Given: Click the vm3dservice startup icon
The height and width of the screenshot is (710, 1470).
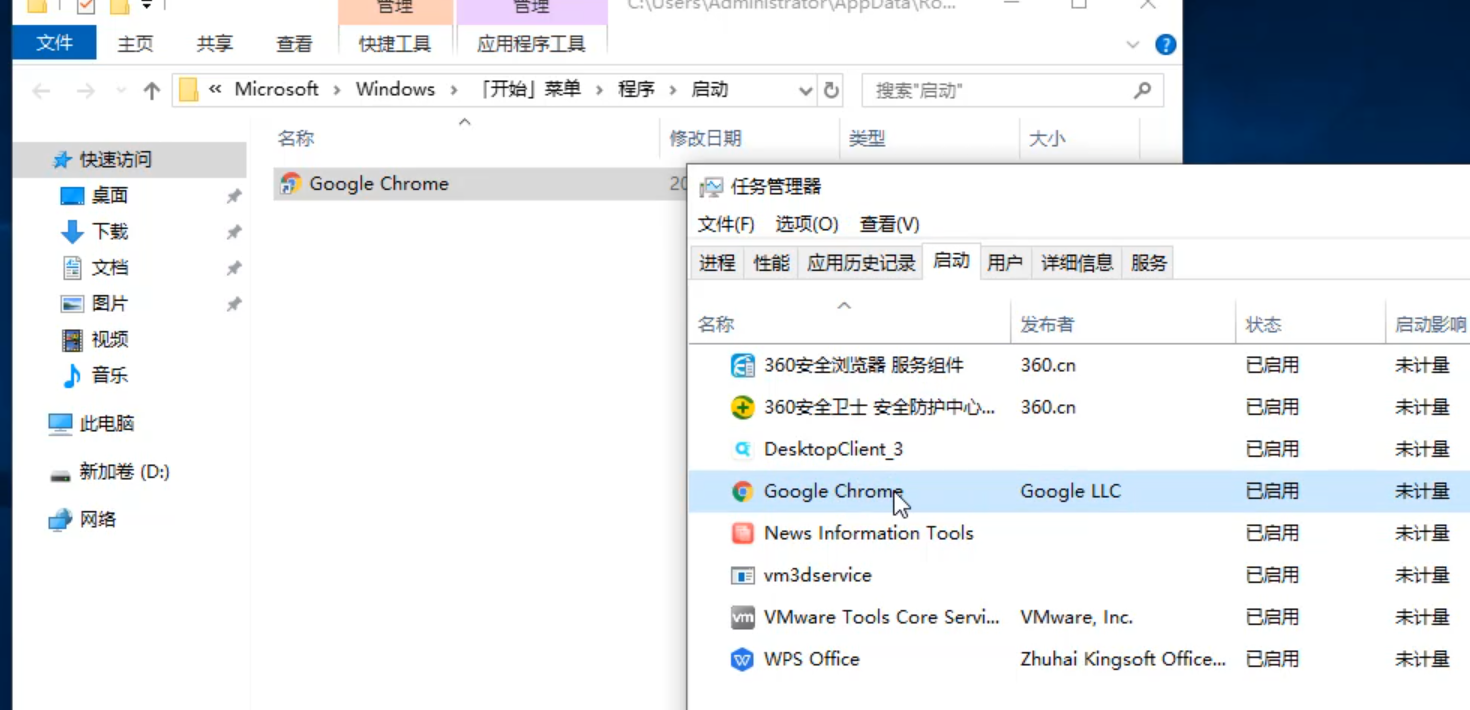Looking at the screenshot, I should click(742, 576).
